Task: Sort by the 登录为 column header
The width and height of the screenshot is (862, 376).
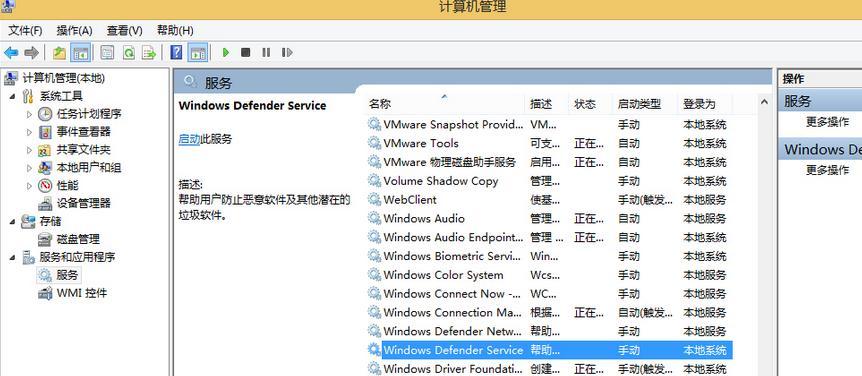Action: [x=705, y=104]
